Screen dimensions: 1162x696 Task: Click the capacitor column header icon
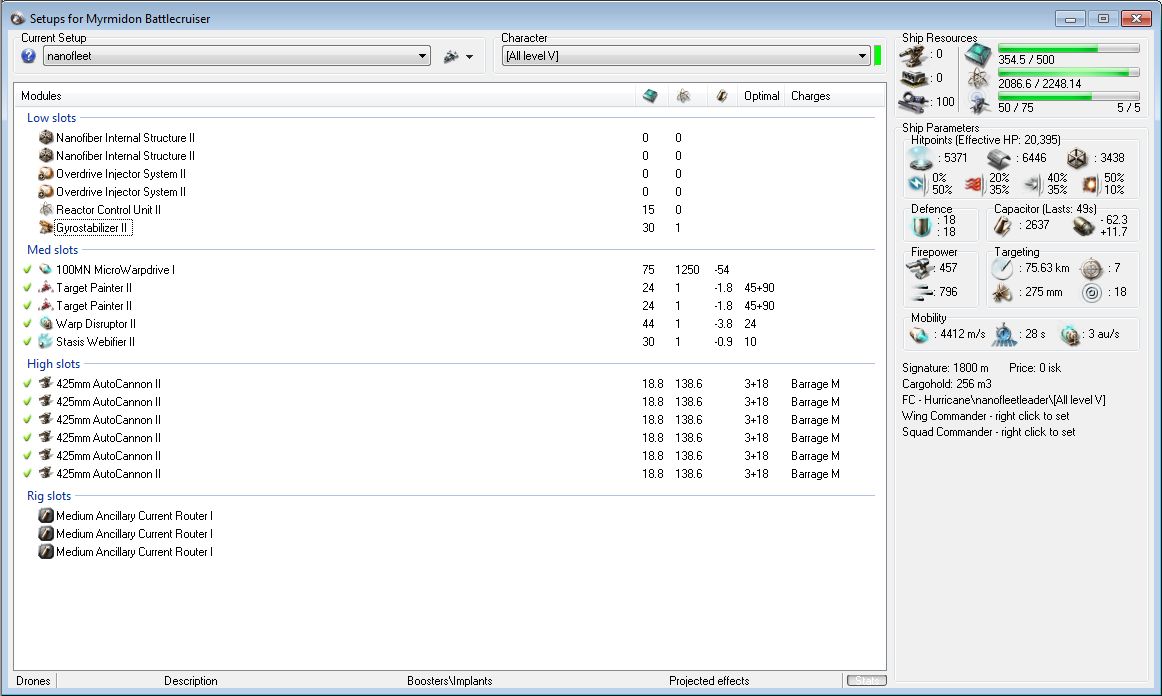(x=721, y=96)
